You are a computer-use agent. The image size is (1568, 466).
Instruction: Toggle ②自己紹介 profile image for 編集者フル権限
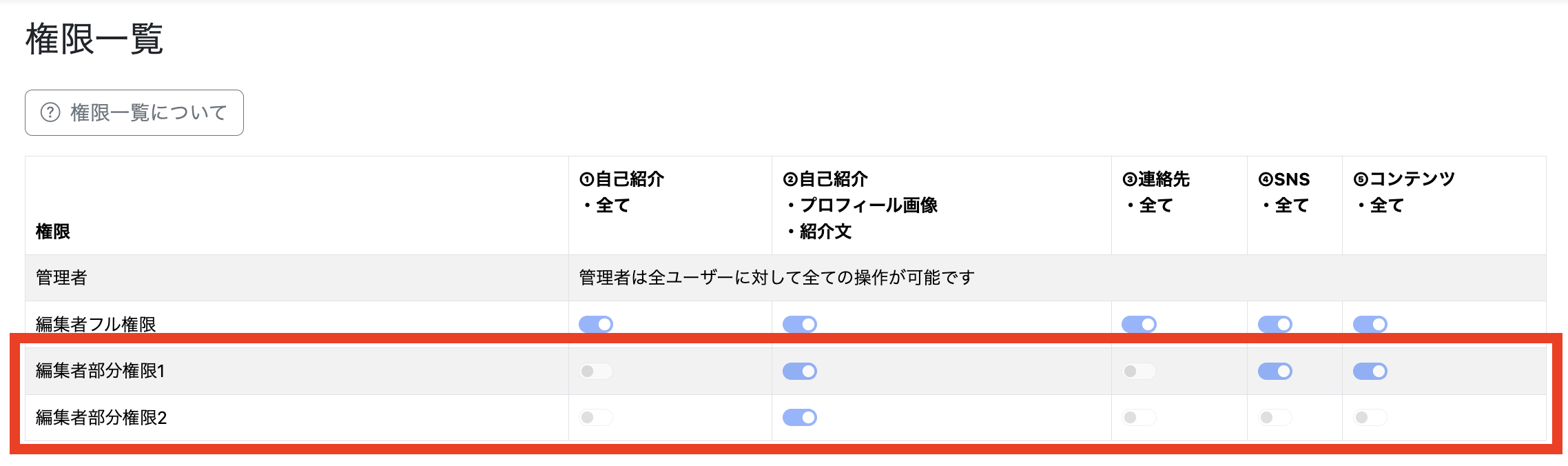tap(800, 324)
